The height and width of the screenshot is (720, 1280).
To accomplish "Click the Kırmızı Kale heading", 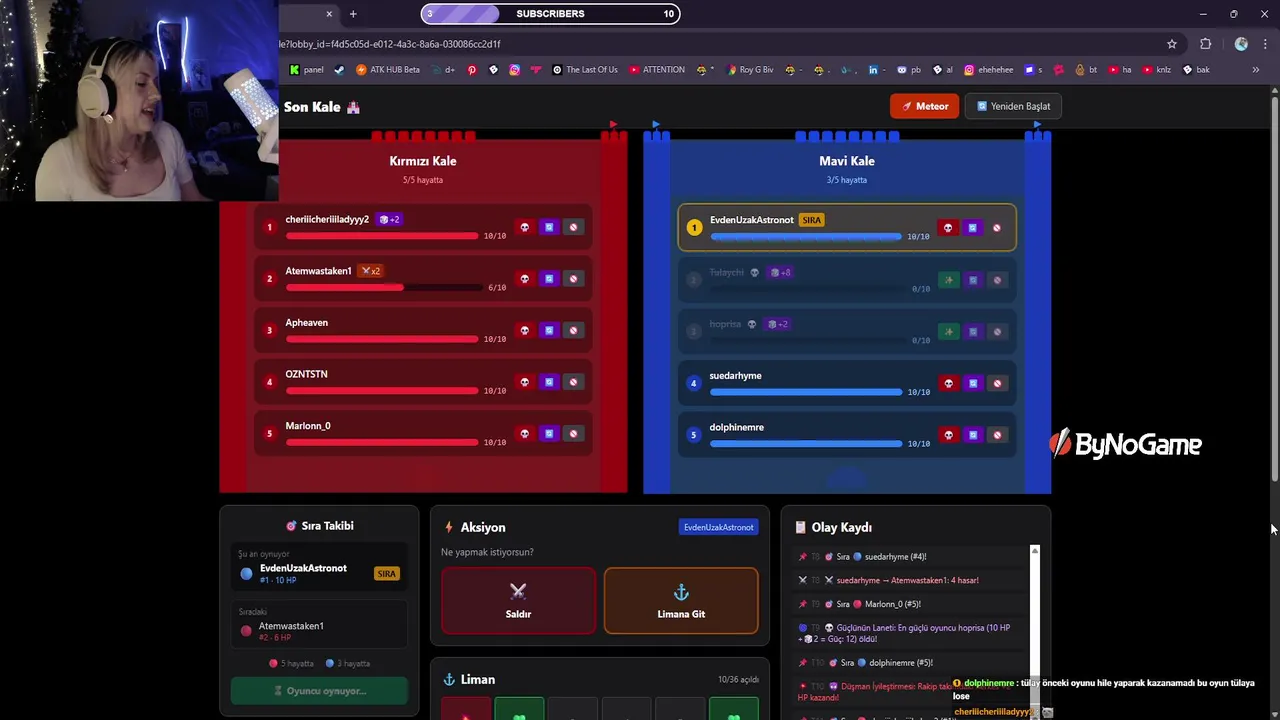I will pyautogui.click(x=423, y=161).
